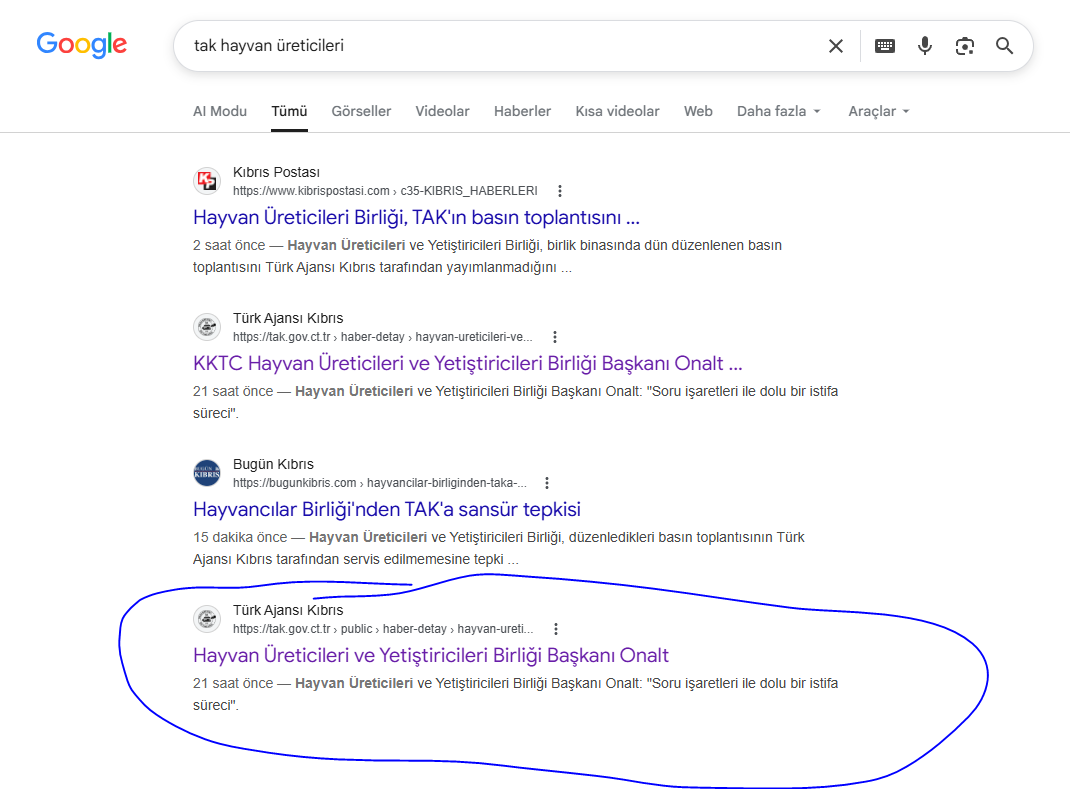
Task: Click Türk Ajansı Kıbrıs favicon above public URL
Action: [x=207, y=619]
